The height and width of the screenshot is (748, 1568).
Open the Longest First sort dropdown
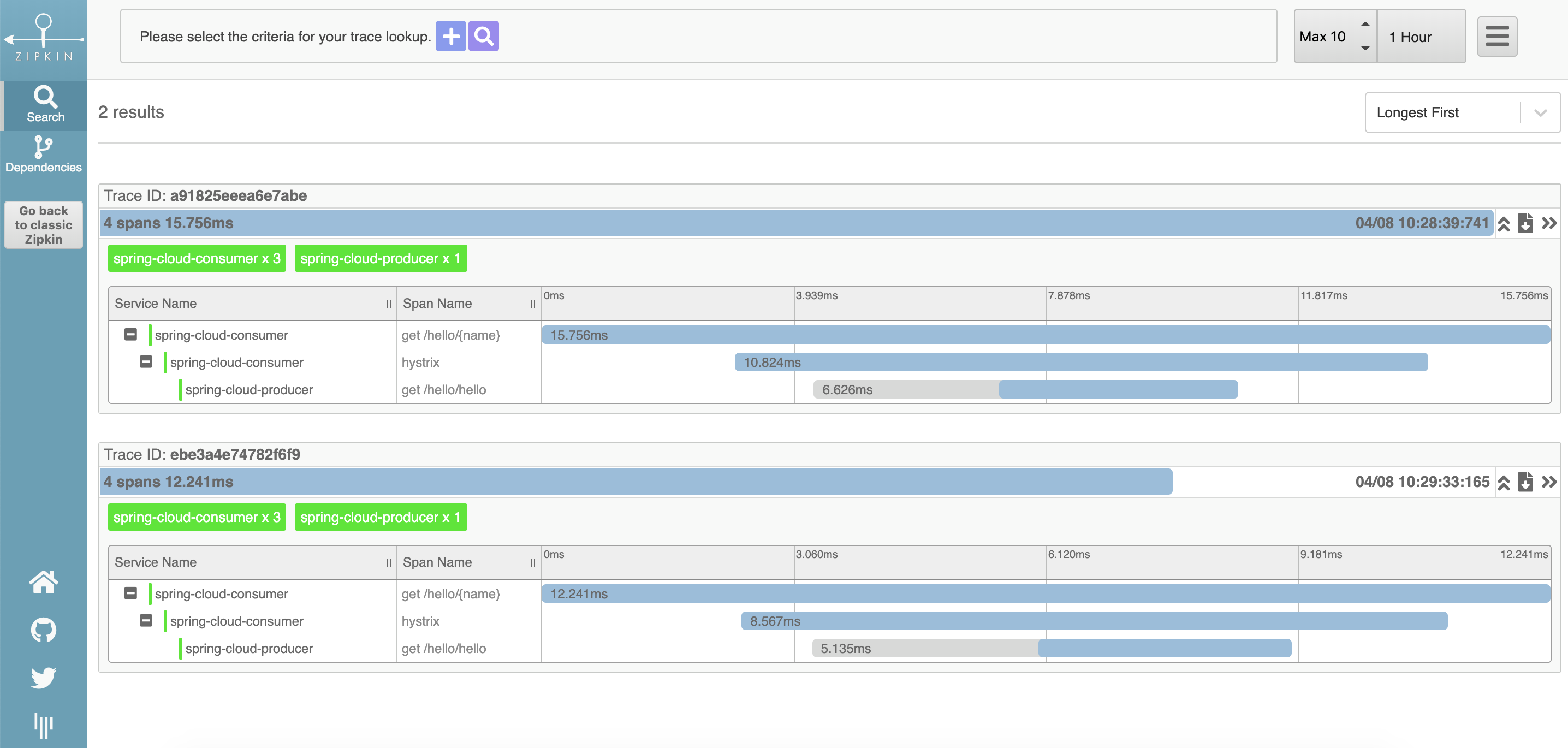click(x=1462, y=112)
